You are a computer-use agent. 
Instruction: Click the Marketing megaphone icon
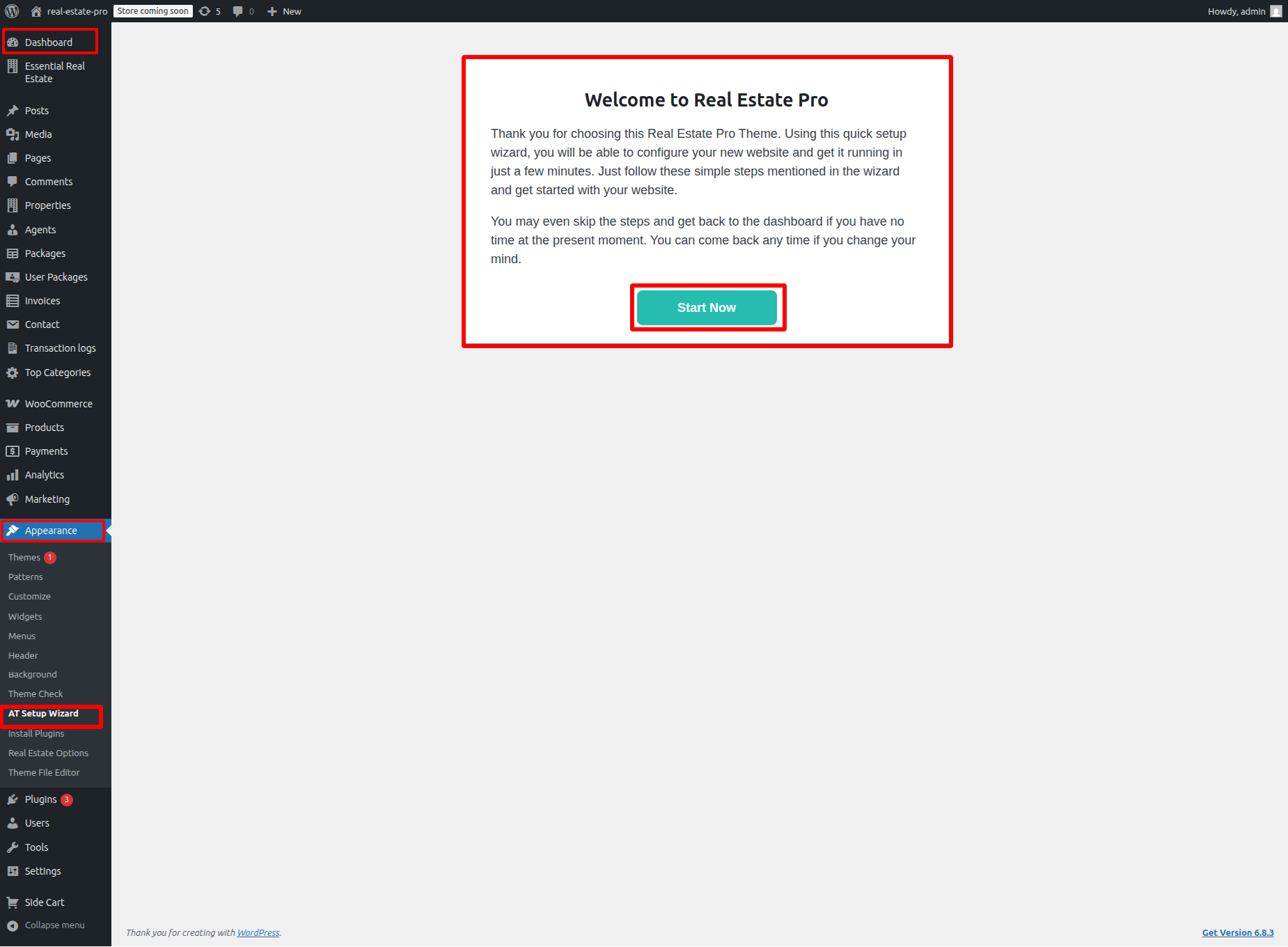[13, 499]
